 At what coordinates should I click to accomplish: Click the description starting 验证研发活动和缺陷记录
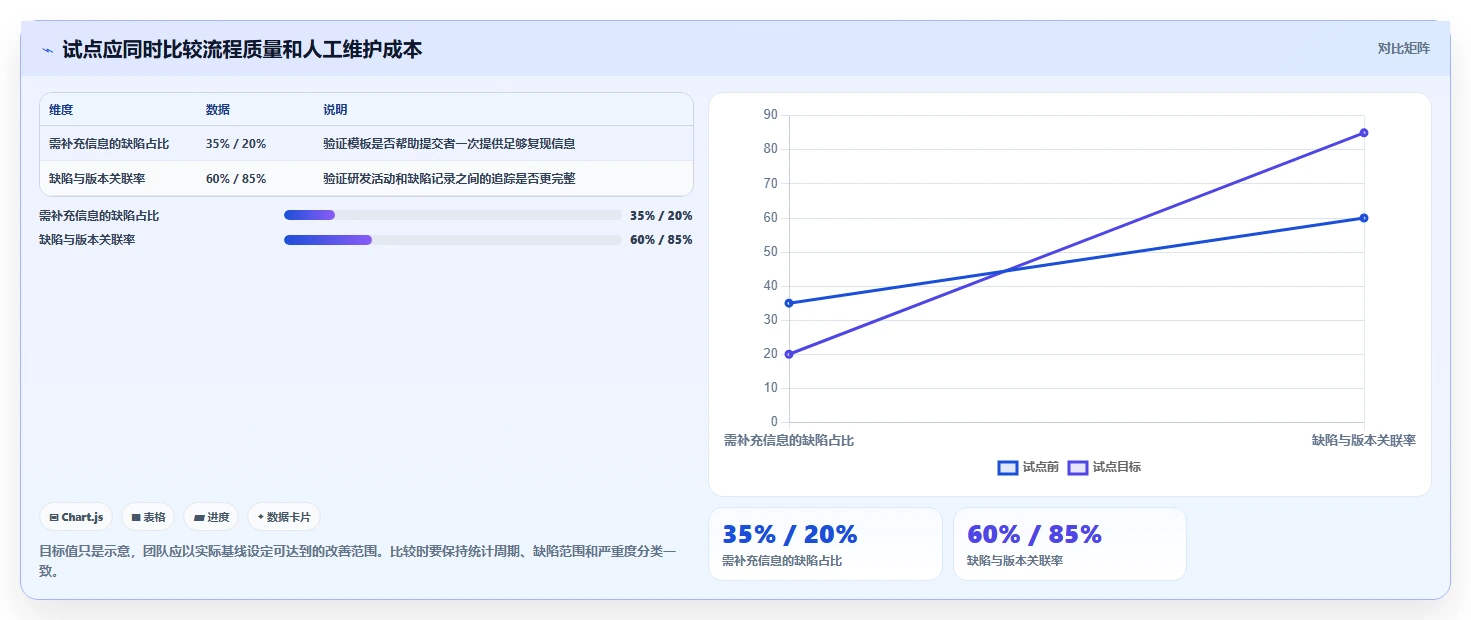[449, 179]
